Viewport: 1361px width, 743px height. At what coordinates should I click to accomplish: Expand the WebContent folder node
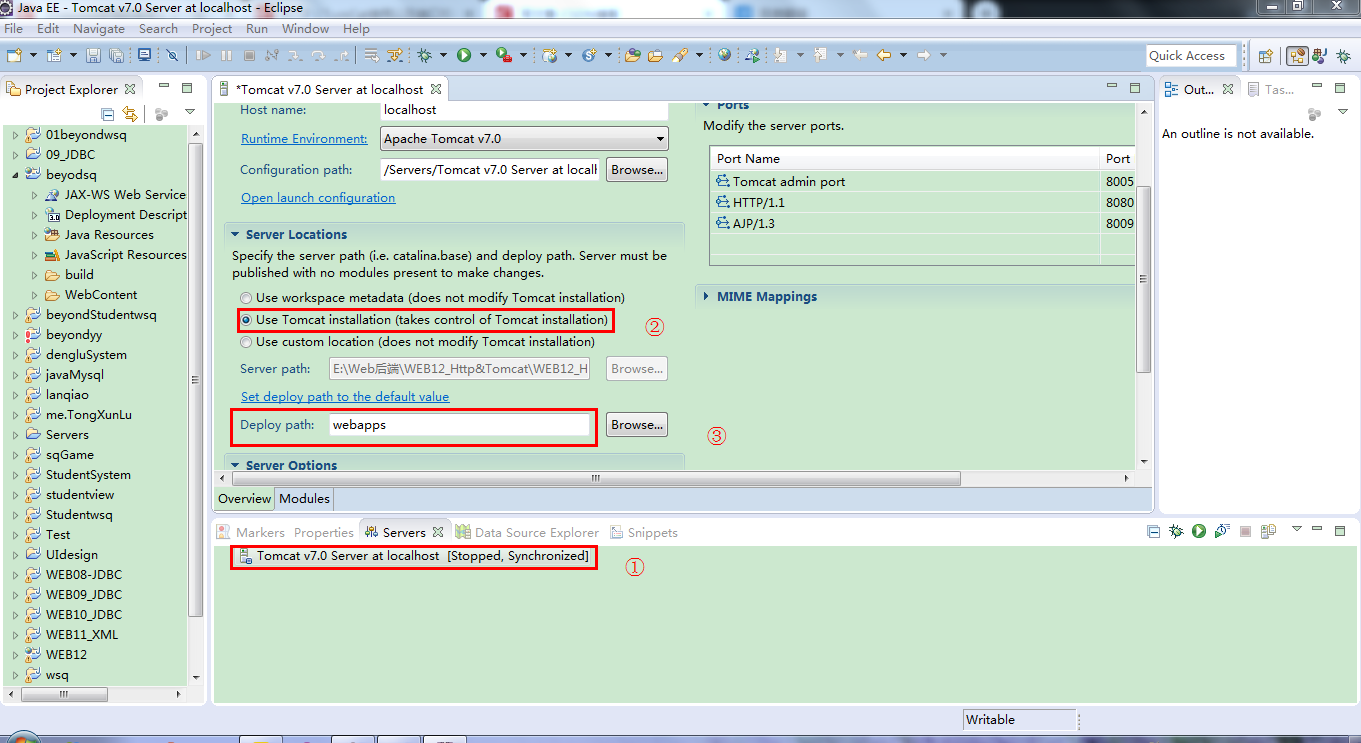[34, 295]
